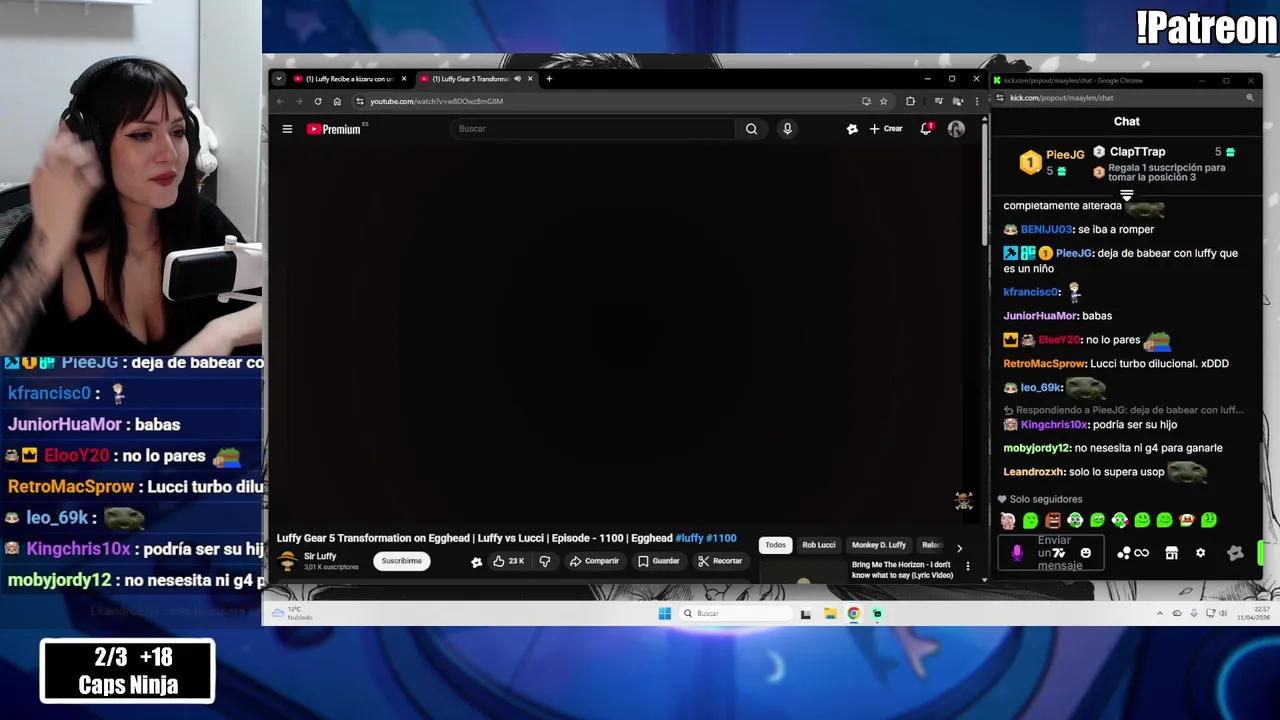Select the Rob Lucci filter chip
This screenshot has height=720, width=1280.
click(x=818, y=545)
